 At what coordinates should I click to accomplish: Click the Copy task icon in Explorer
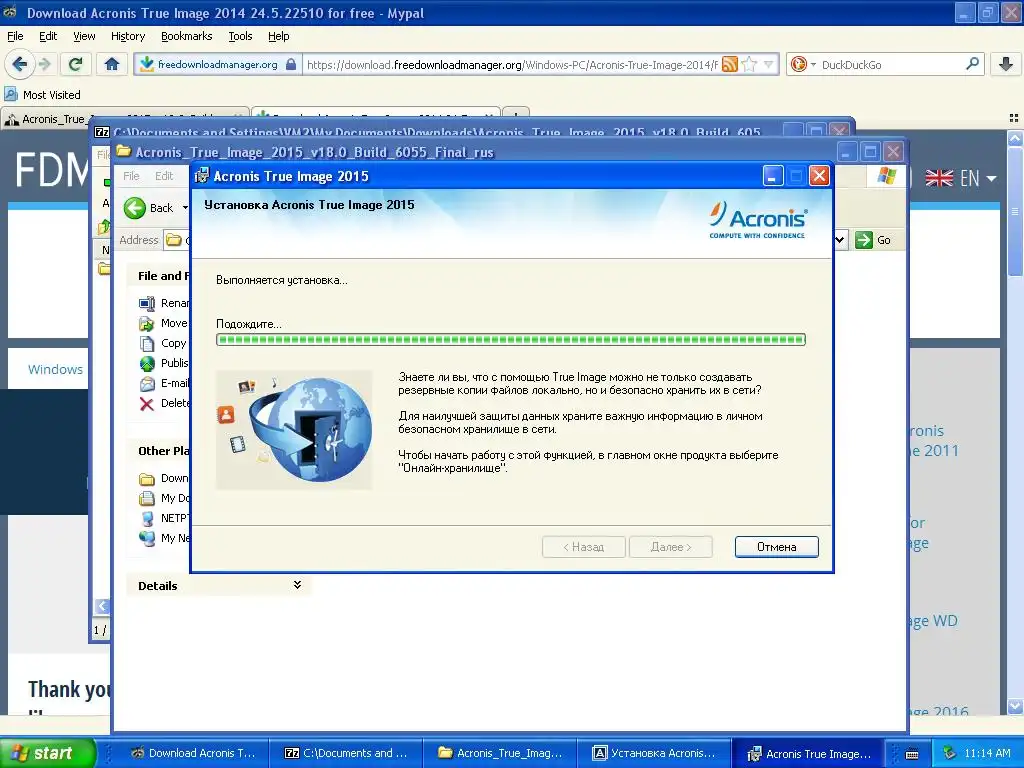[147, 344]
